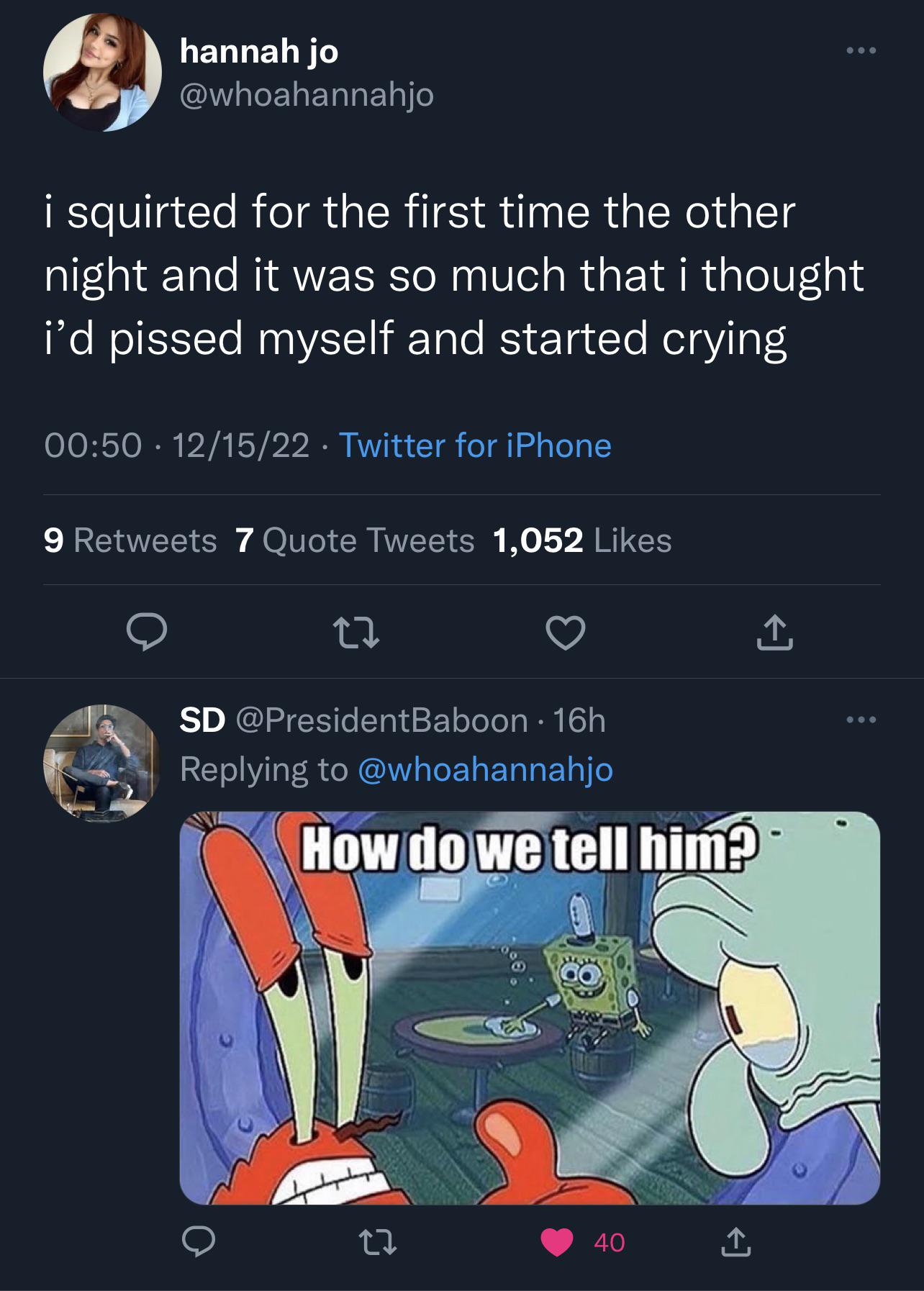View the 7 Quote Tweets list
Image resolution: width=924 pixels, height=1291 pixels.
point(355,540)
